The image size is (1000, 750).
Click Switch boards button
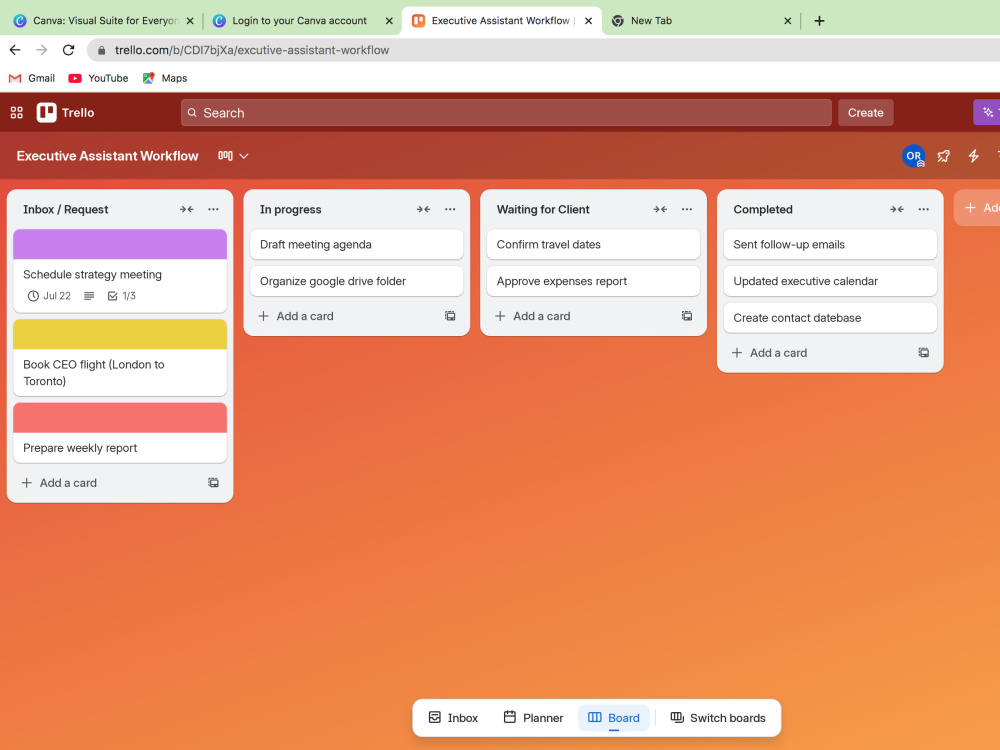point(718,717)
